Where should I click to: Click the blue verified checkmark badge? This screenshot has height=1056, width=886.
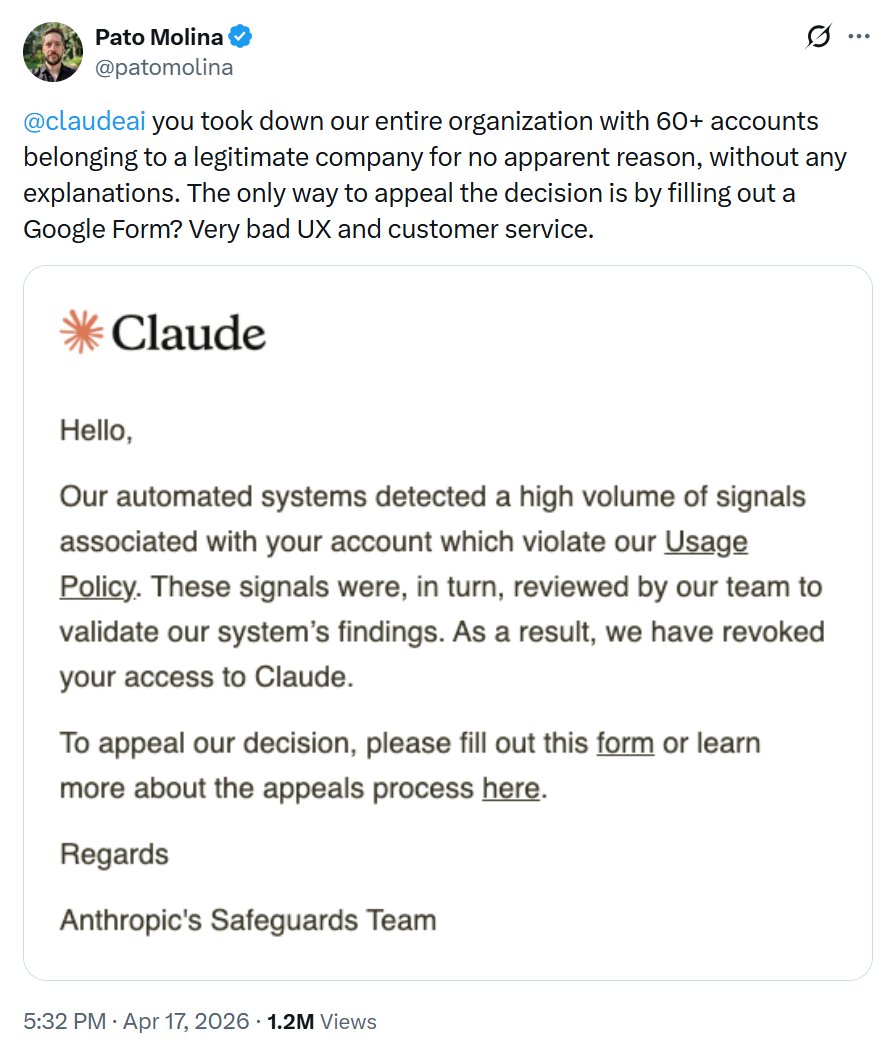click(241, 38)
